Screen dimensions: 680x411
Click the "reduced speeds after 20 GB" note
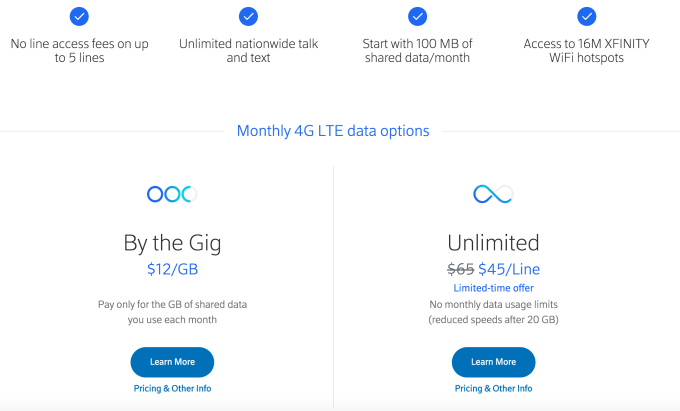pyautogui.click(x=493, y=319)
